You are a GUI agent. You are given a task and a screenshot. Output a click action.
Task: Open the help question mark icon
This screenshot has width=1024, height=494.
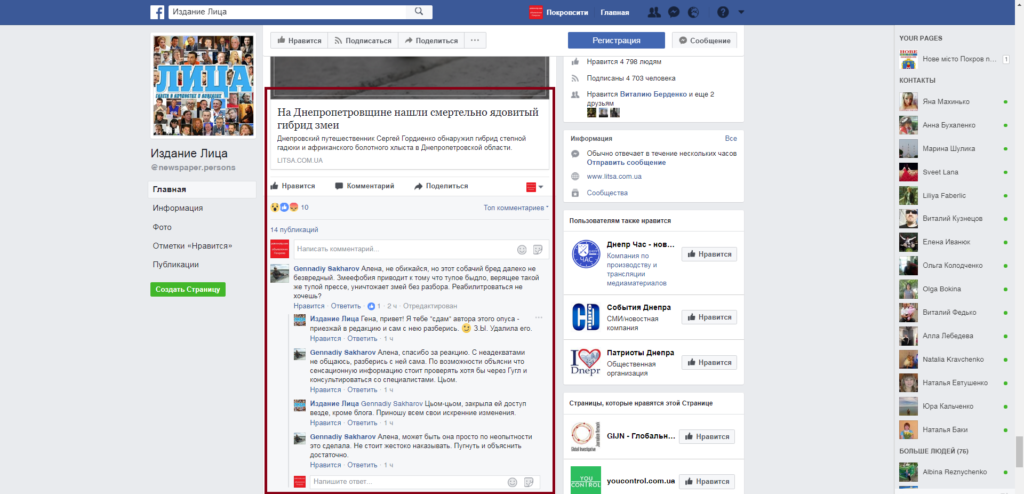723,12
